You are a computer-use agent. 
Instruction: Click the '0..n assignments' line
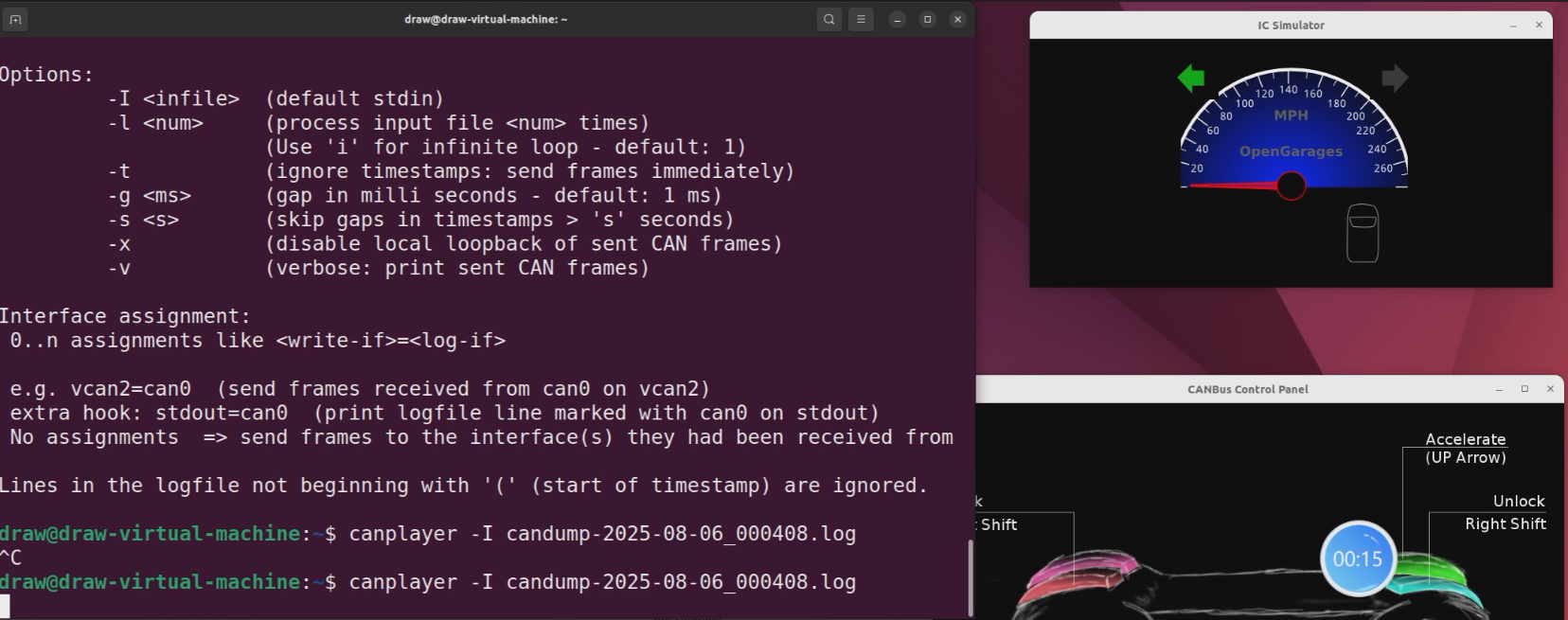tap(258, 341)
